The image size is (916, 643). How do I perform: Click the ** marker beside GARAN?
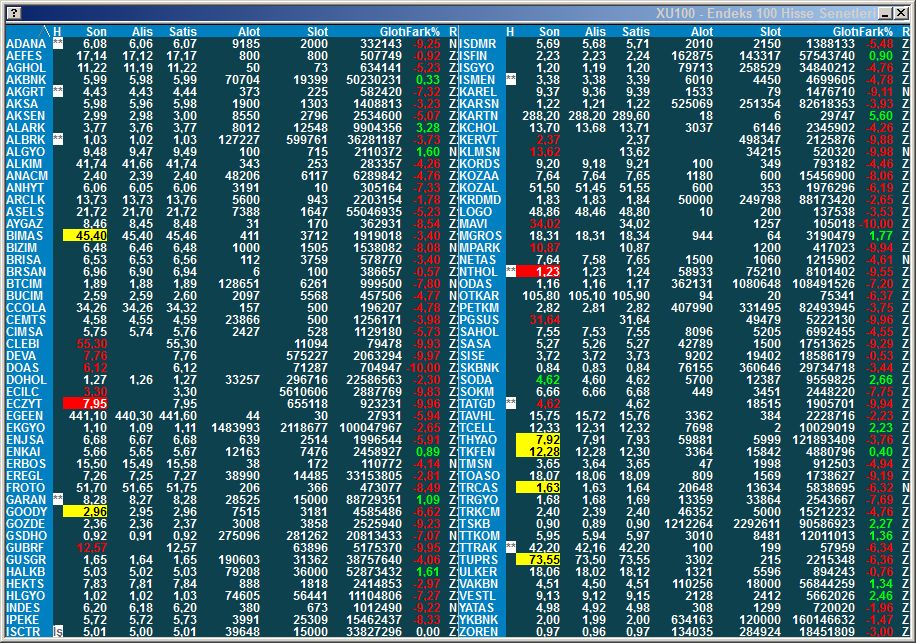[x=58, y=499]
